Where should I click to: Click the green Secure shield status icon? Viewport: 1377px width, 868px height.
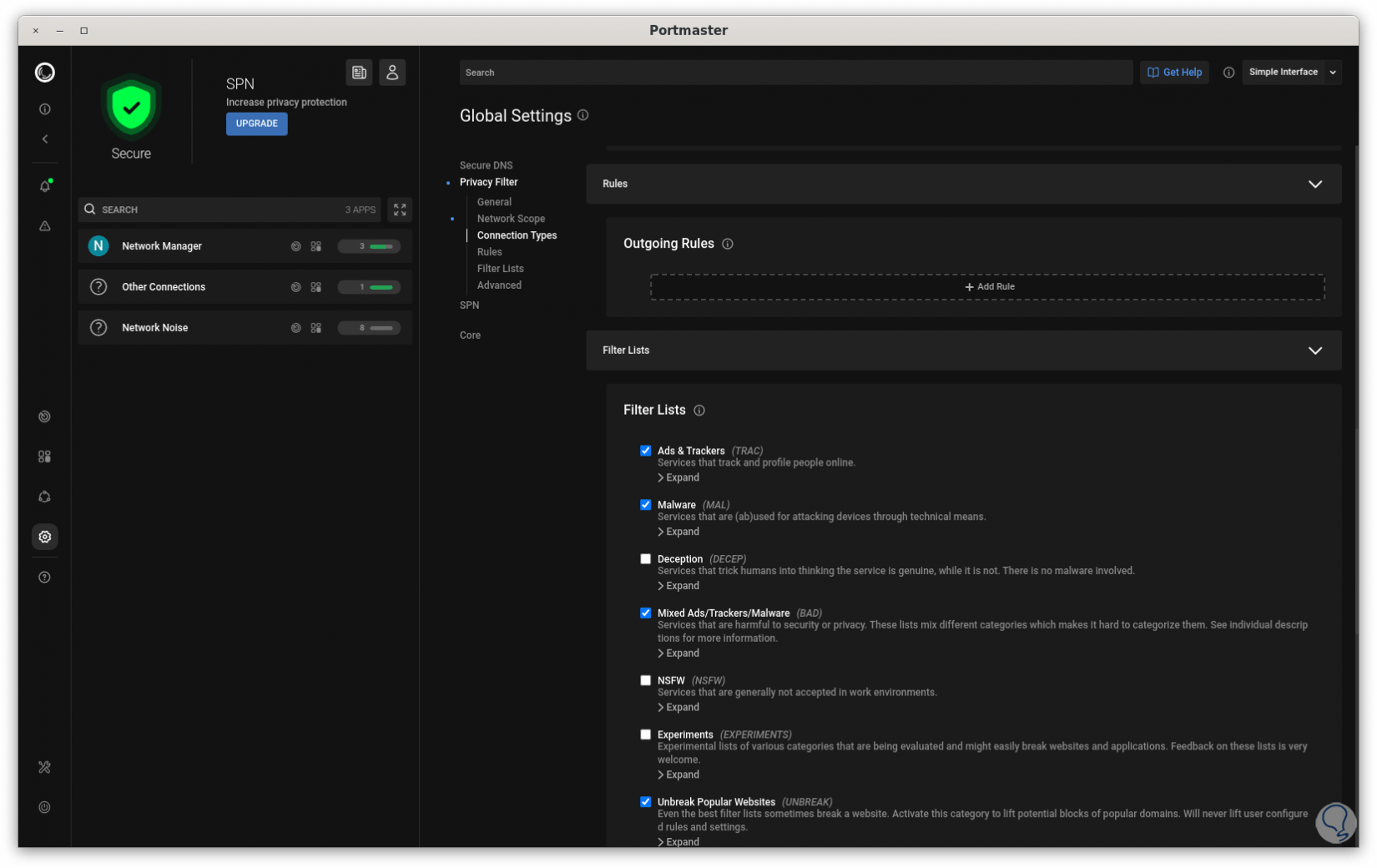pos(131,107)
